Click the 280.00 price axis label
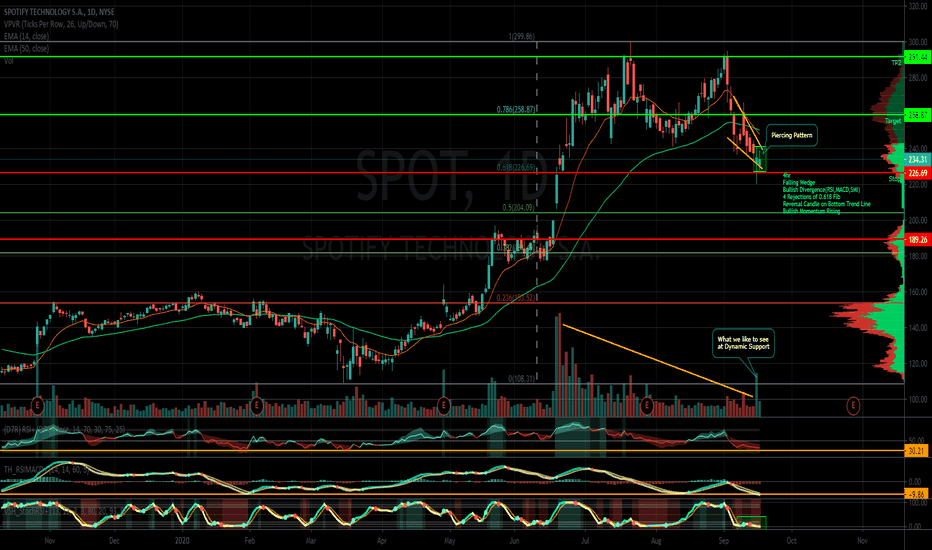This screenshot has height=550, width=932. [918, 78]
